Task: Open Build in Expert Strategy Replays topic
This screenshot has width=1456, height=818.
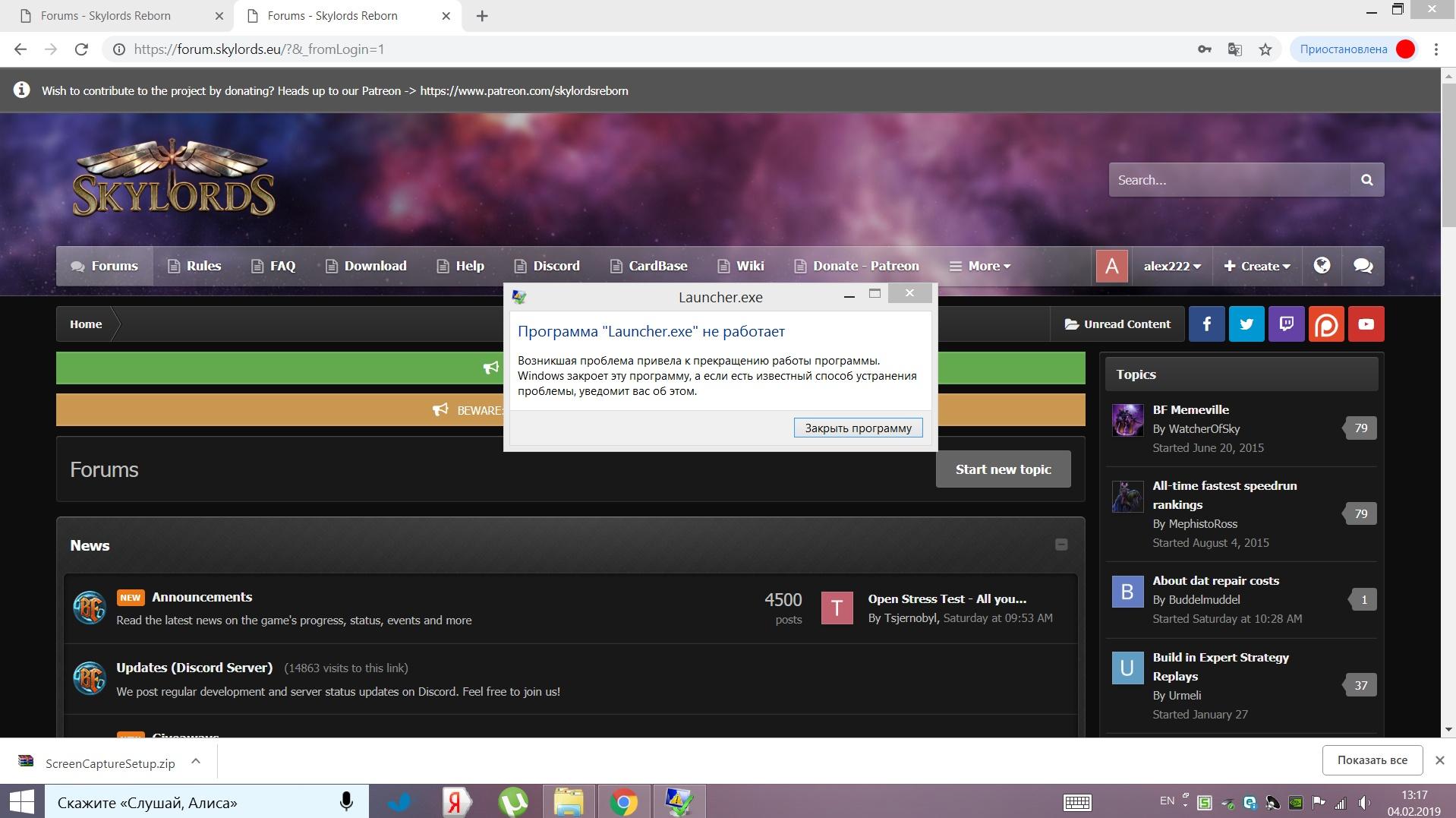Action: click(1221, 667)
